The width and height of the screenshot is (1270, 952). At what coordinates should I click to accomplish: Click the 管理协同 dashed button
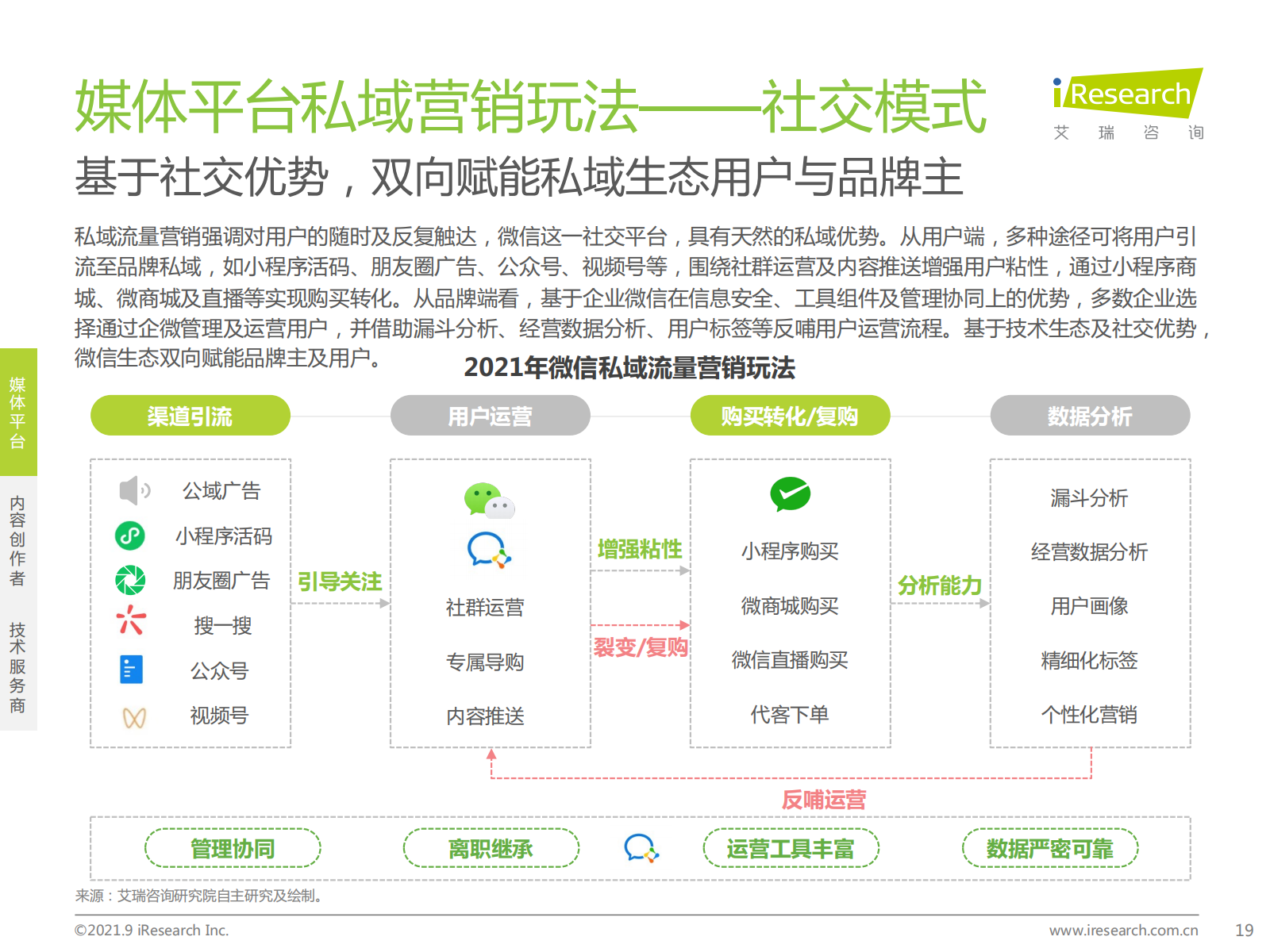233,848
